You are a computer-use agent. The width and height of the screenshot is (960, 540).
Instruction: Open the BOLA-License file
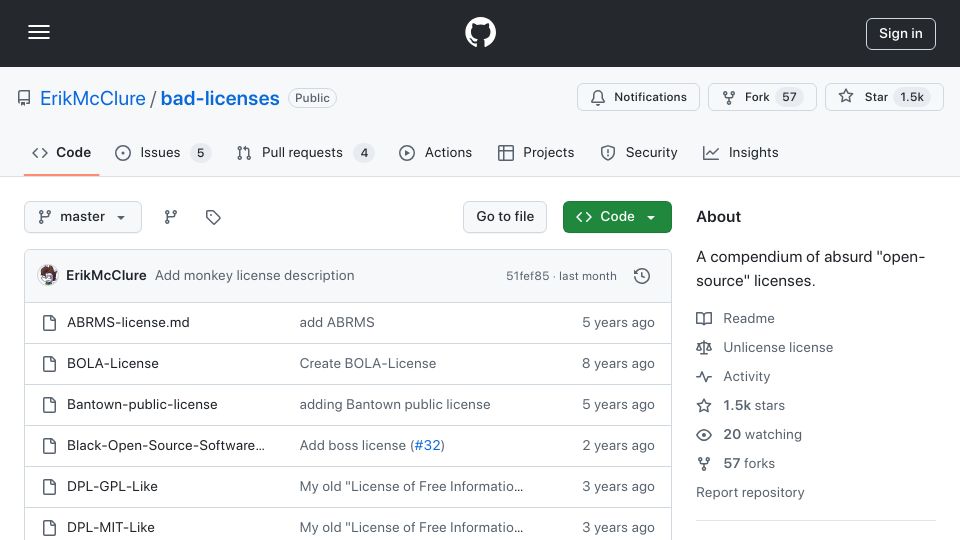coord(113,364)
